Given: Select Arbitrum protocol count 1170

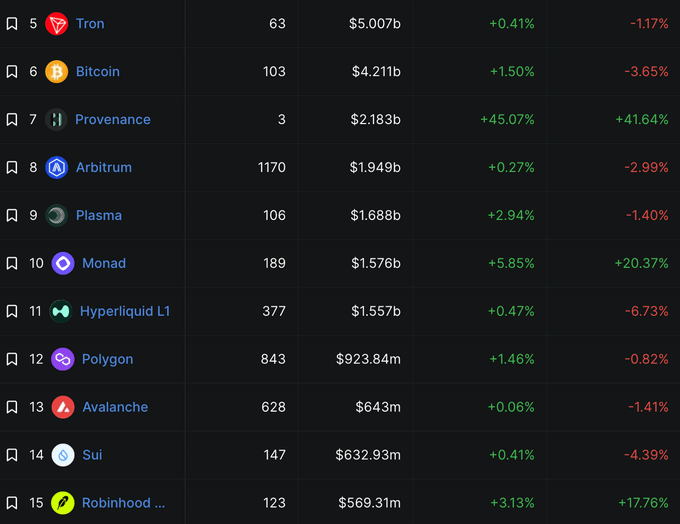Looking at the screenshot, I should (272, 167).
